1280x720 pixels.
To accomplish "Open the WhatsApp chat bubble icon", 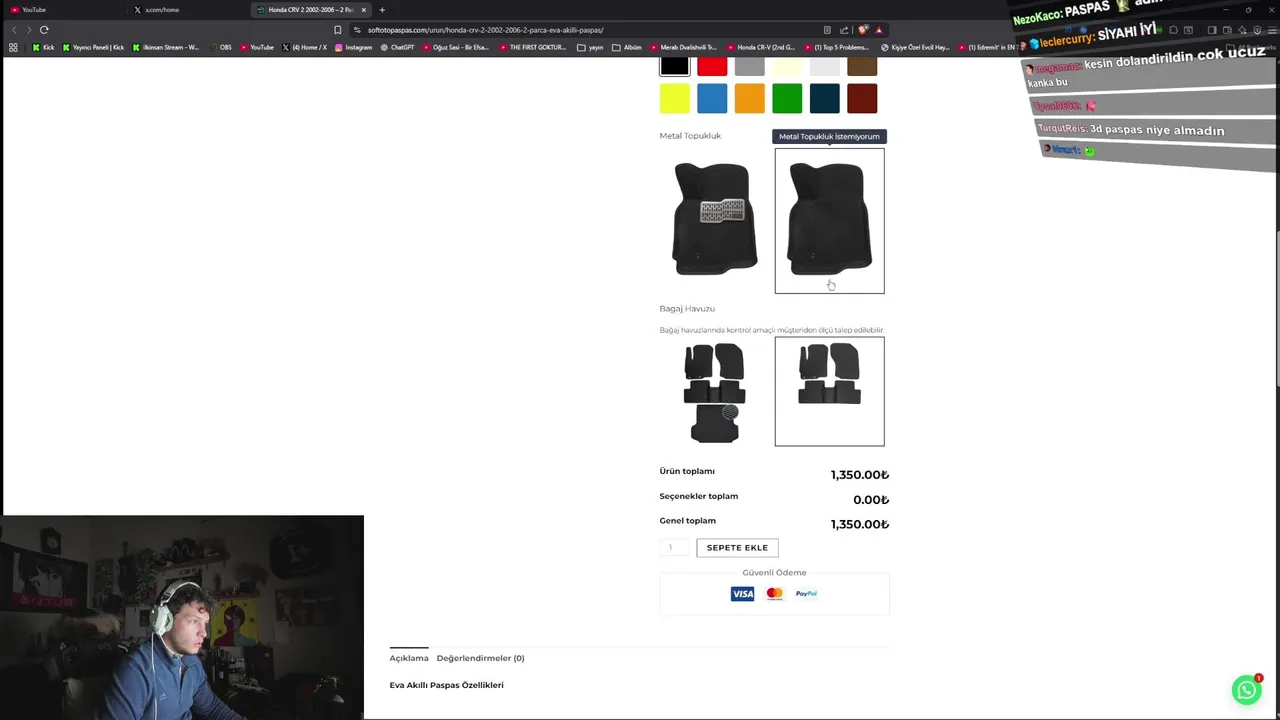I will [x=1246, y=690].
